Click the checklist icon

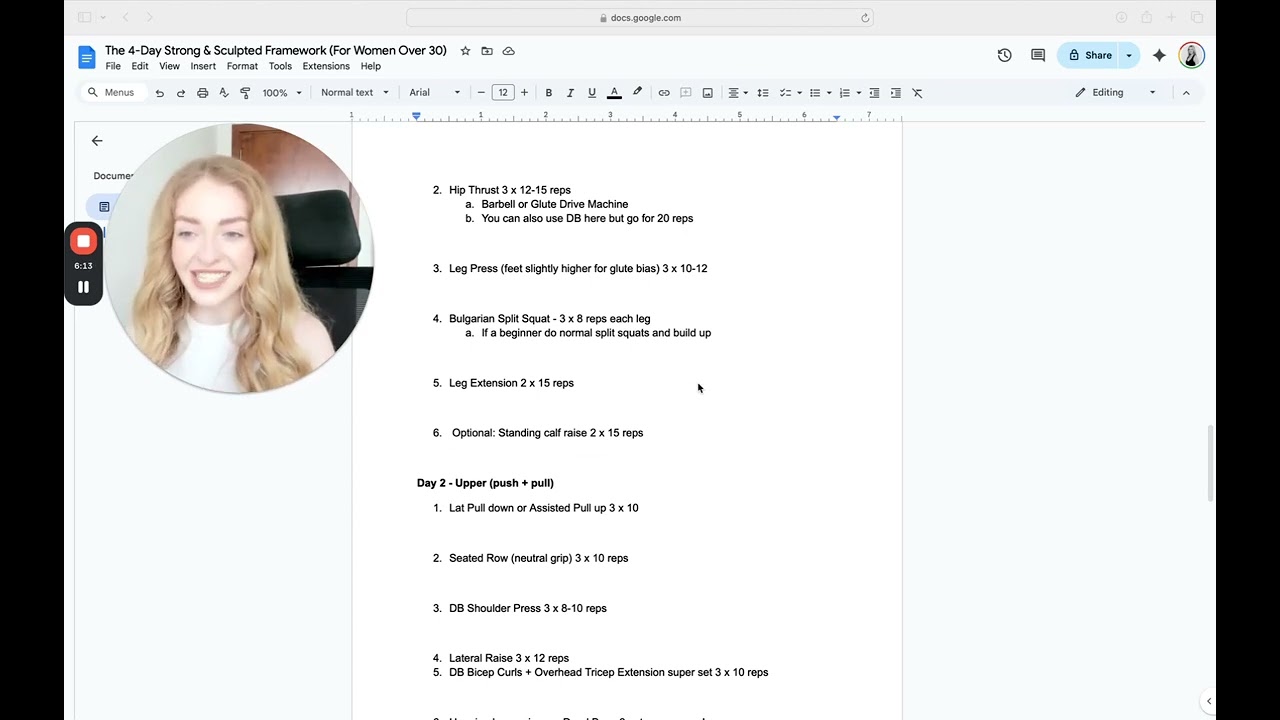click(785, 93)
